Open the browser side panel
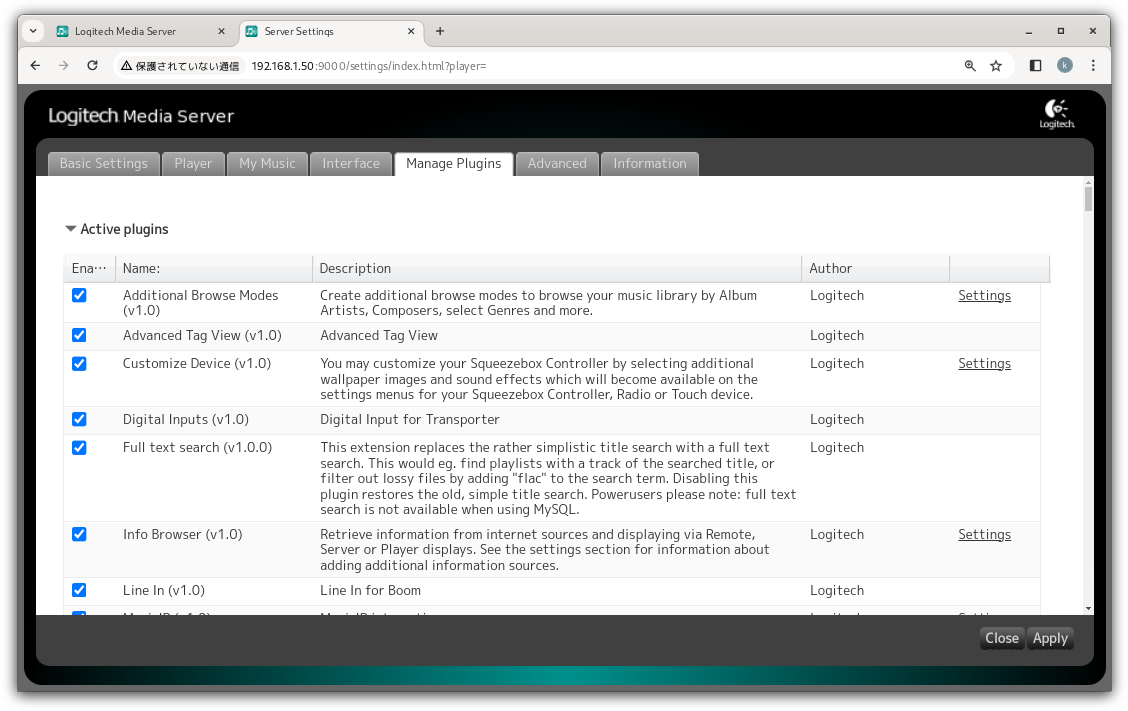Image resolution: width=1128 pixels, height=711 pixels. pos(1036,65)
